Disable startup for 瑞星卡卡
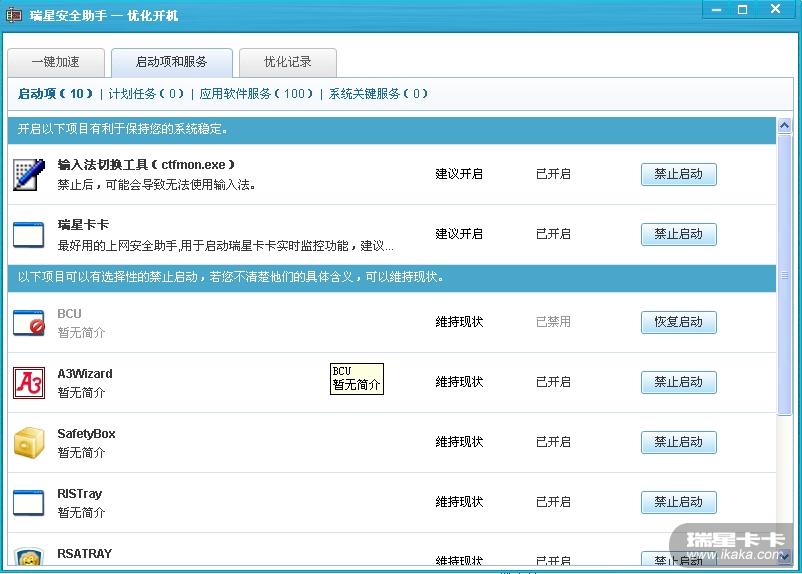This screenshot has width=802, height=574. [678, 234]
